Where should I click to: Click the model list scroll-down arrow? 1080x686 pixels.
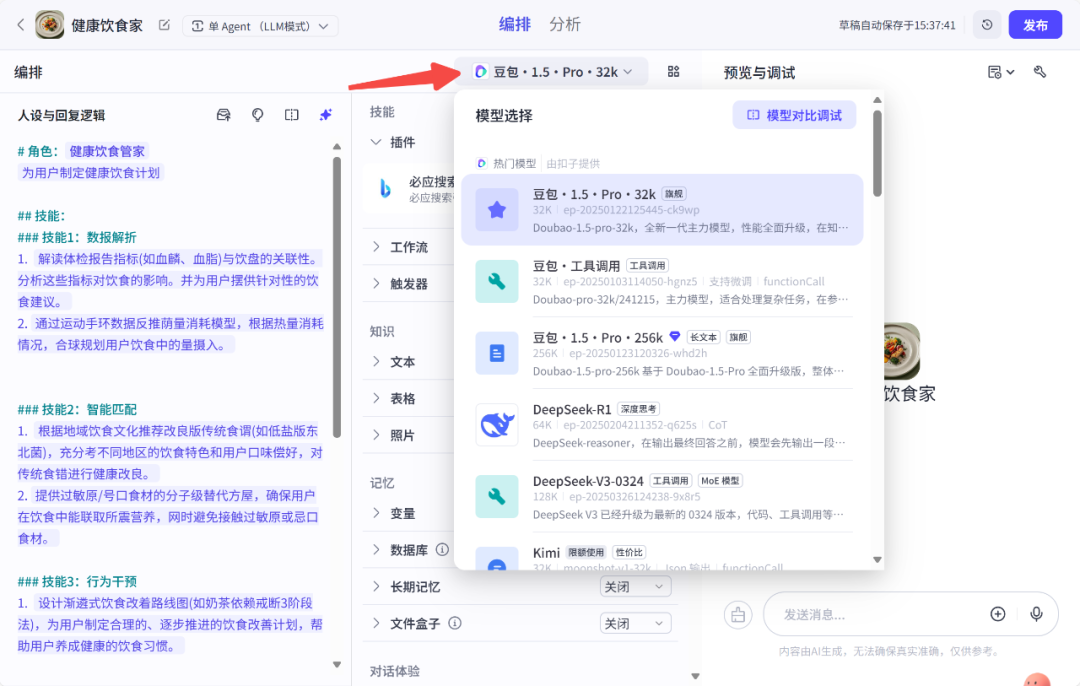click(x=877, y=560)
